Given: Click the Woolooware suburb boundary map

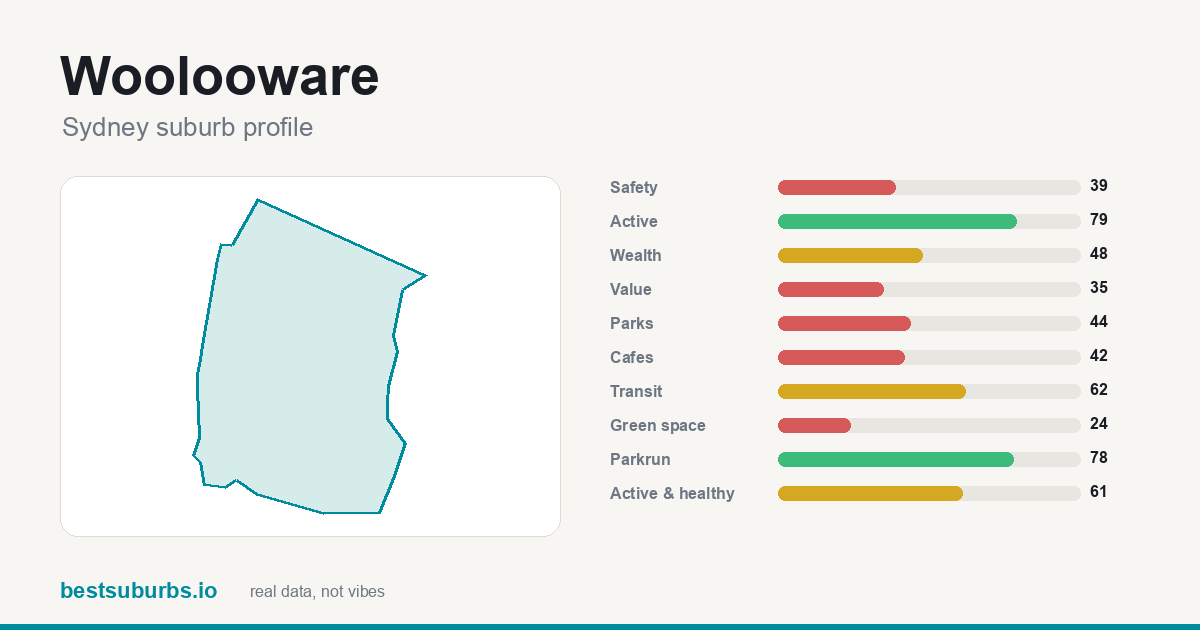Looking at the screenshot, I should 310,356.
